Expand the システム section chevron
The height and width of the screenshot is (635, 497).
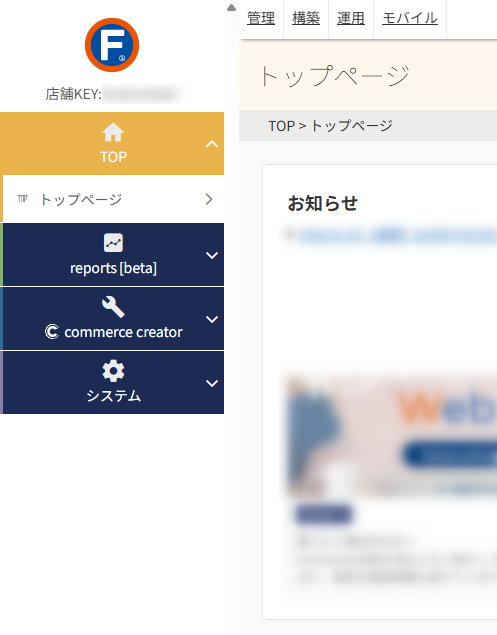point(212,383)
